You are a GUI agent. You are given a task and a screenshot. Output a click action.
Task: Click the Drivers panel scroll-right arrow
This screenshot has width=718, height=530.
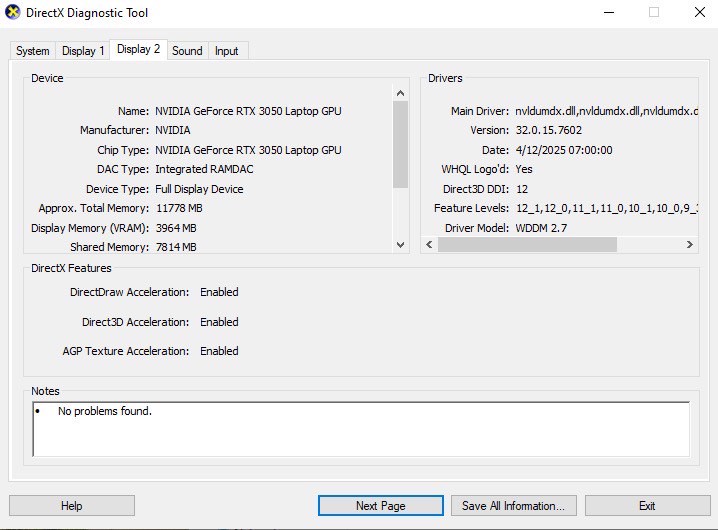tap(689, 245)
